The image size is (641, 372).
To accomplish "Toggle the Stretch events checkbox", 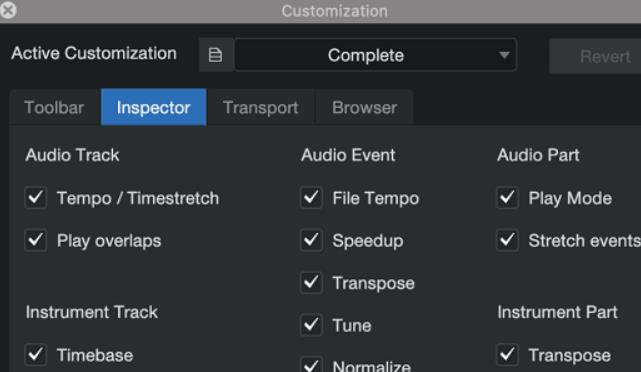I will tap(507, 240).
